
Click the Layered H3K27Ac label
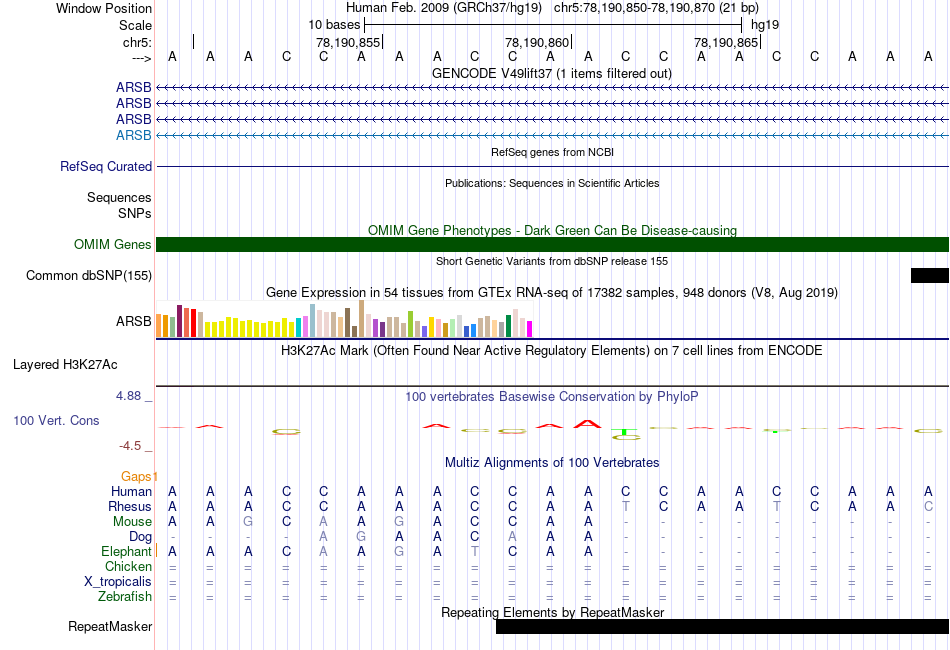pyautogui.click(x=65, y=365)
